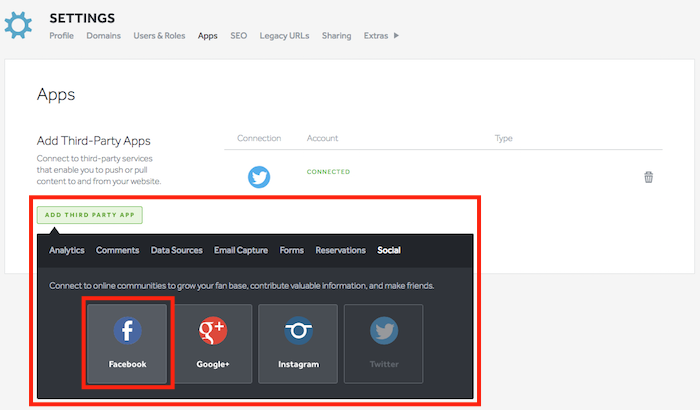This screenshot has width=700, height=410.
Task: Show the Data Sources category
Action: [176, 250]
